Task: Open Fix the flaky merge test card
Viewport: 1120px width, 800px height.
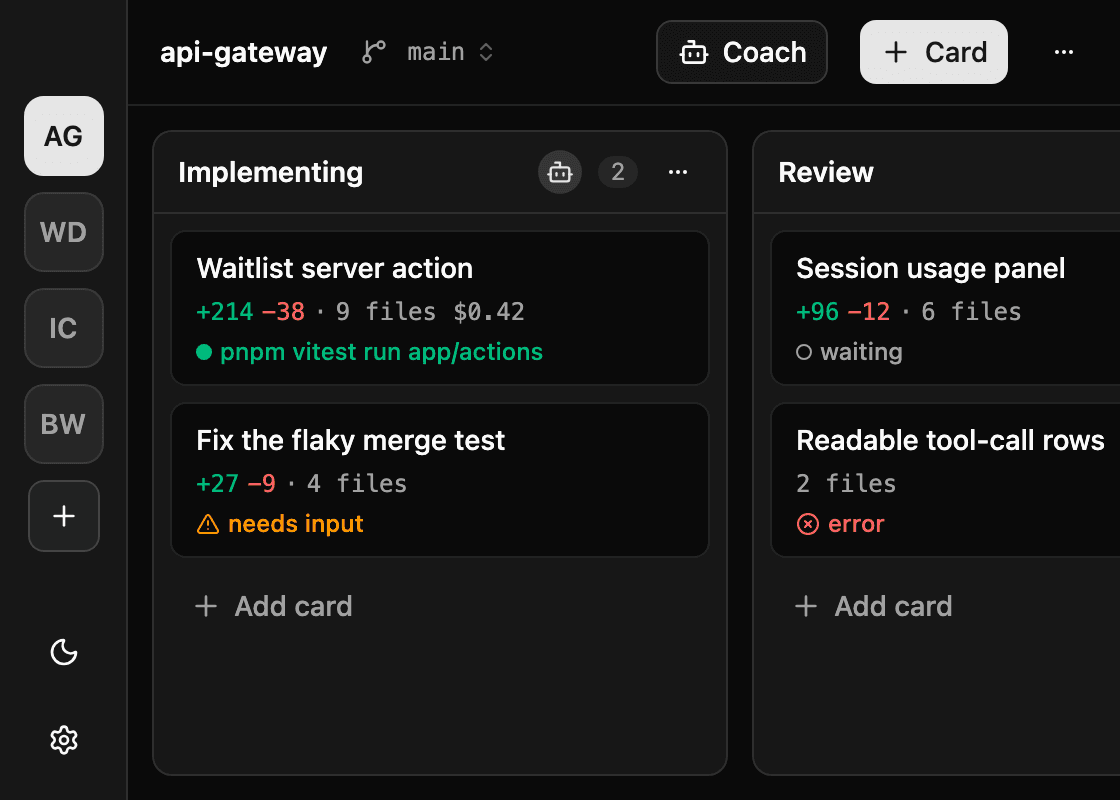Action: (440, 480)
